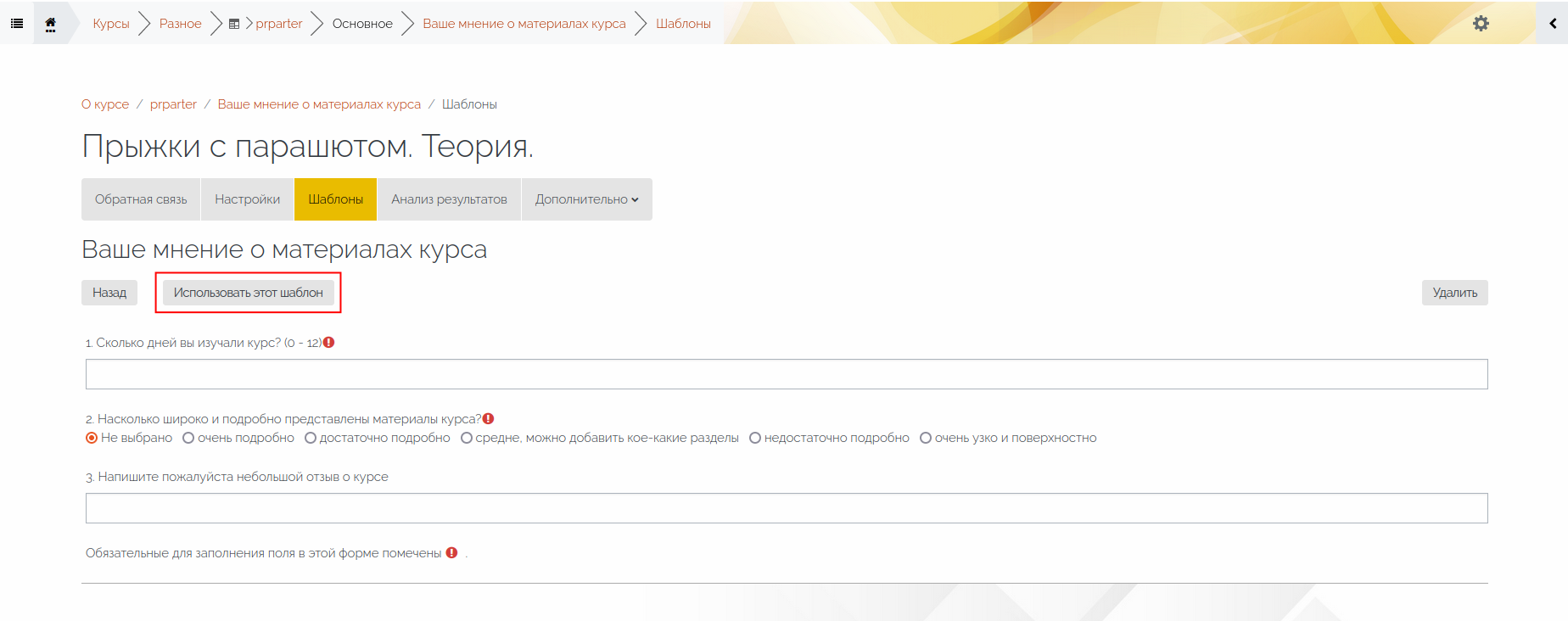Click the 'Назад' button

[109, 293]
